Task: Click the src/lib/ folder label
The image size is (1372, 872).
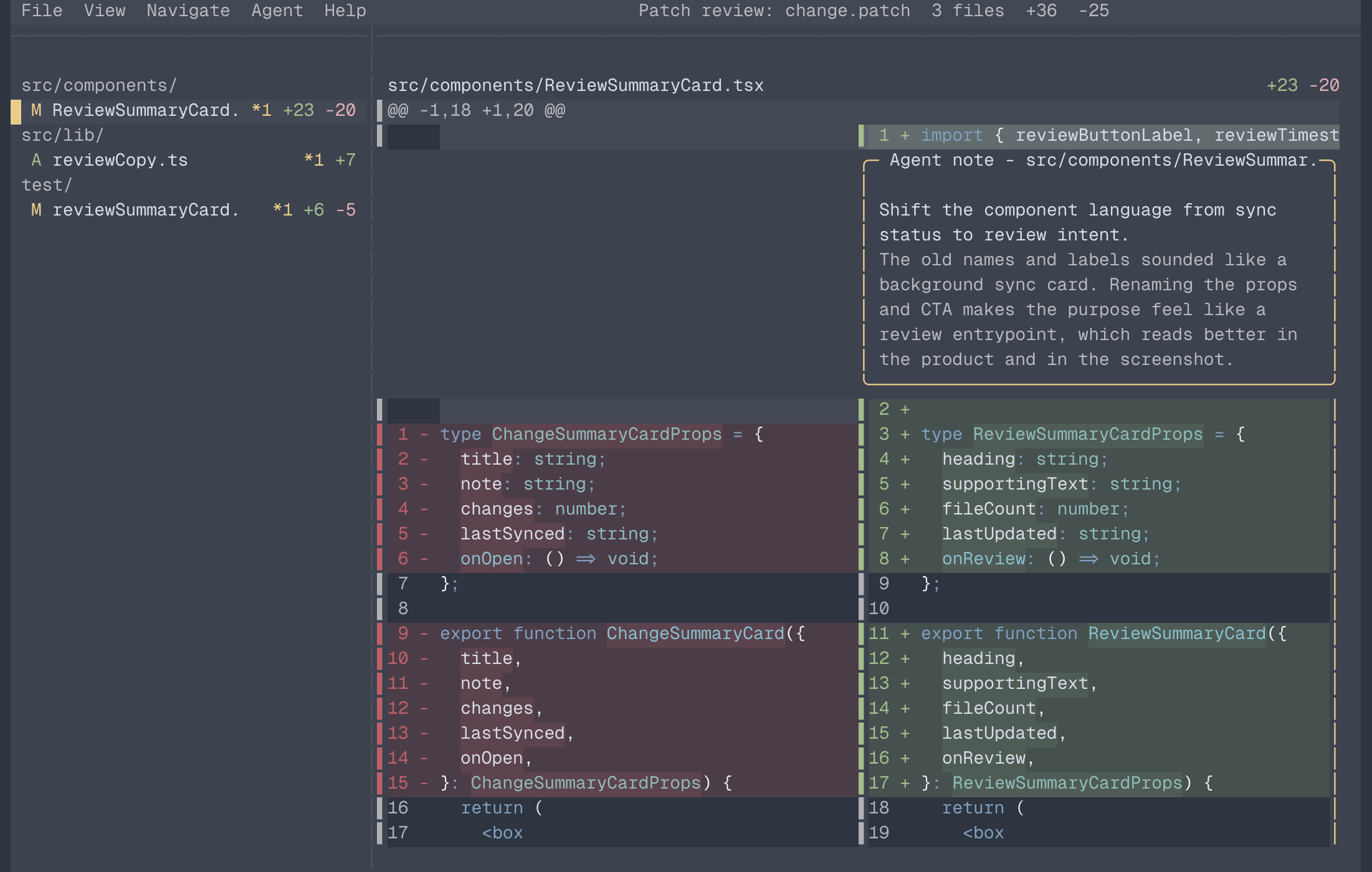Action: [62, 135]
